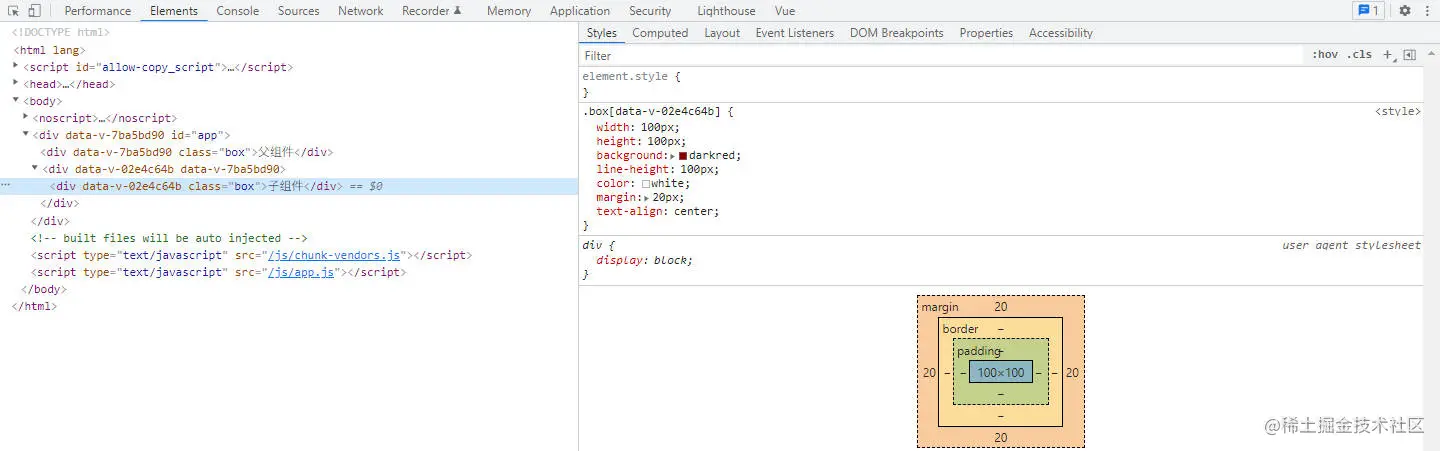Open the Vue devtools tab

pyautogui.click(x=785, y=11)
